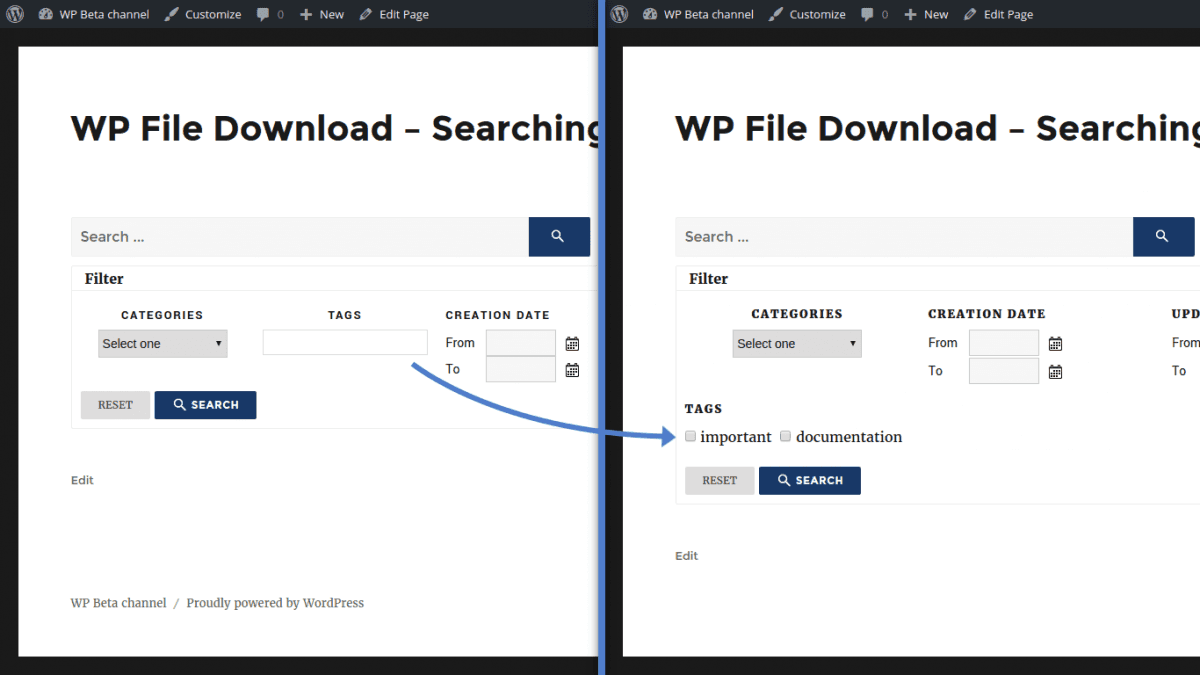The image size is (1200, 675).
Task: Check the 'important' tag checkbox
Action: tap(690, 436)
